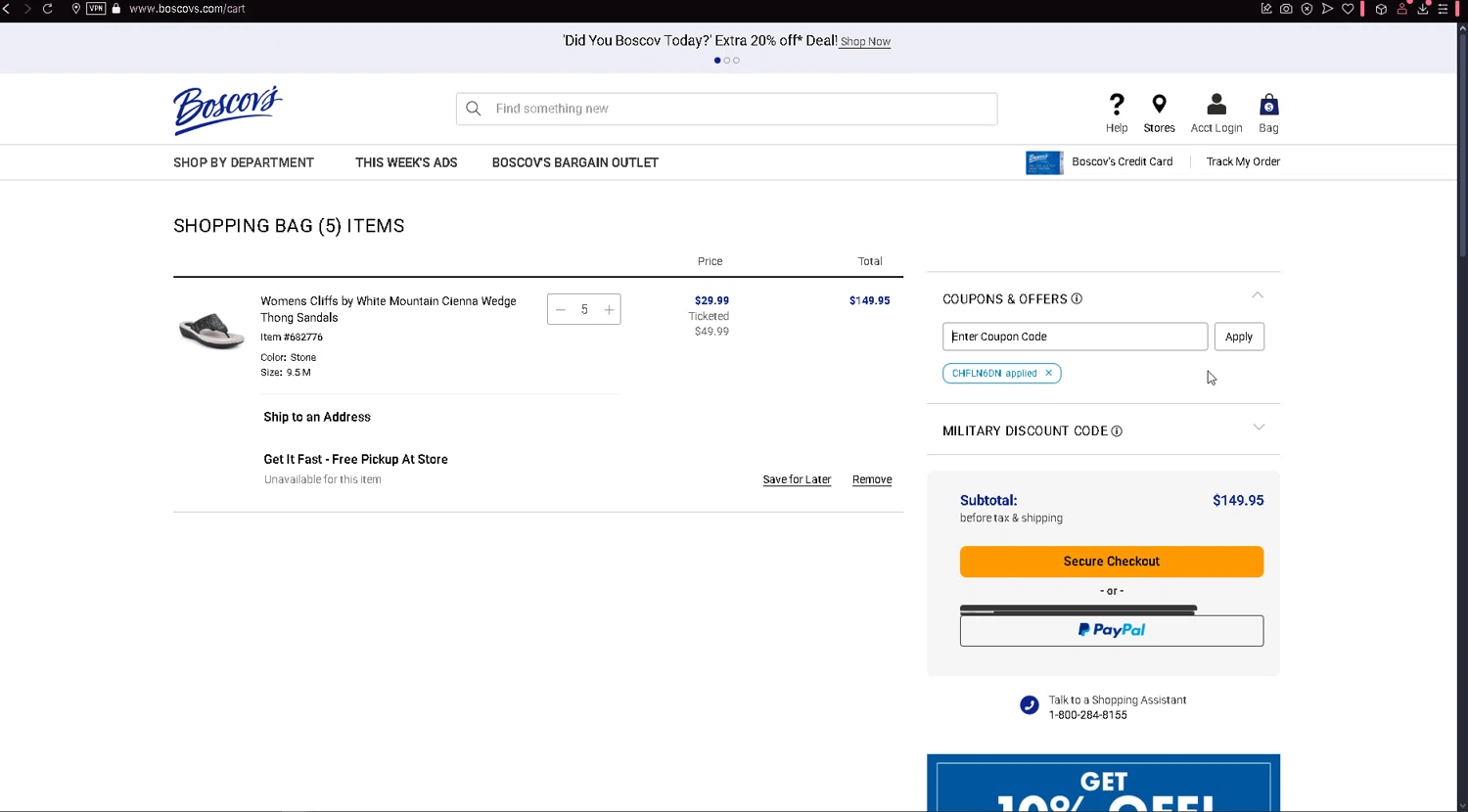Click the browser location permission icon

click(76, 9)
